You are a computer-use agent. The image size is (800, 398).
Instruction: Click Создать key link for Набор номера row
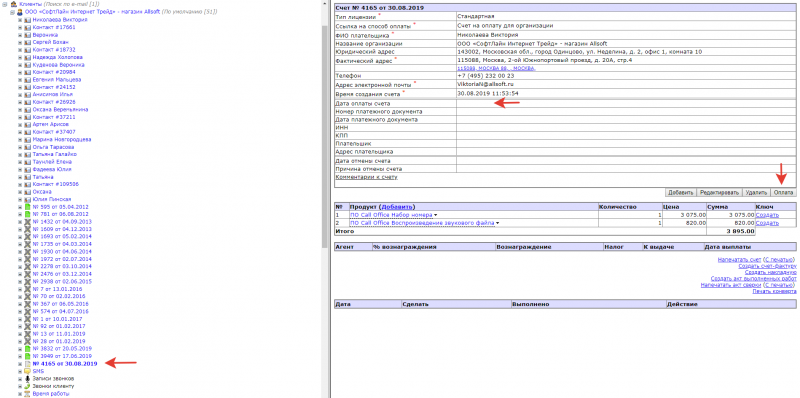point(767,215)
